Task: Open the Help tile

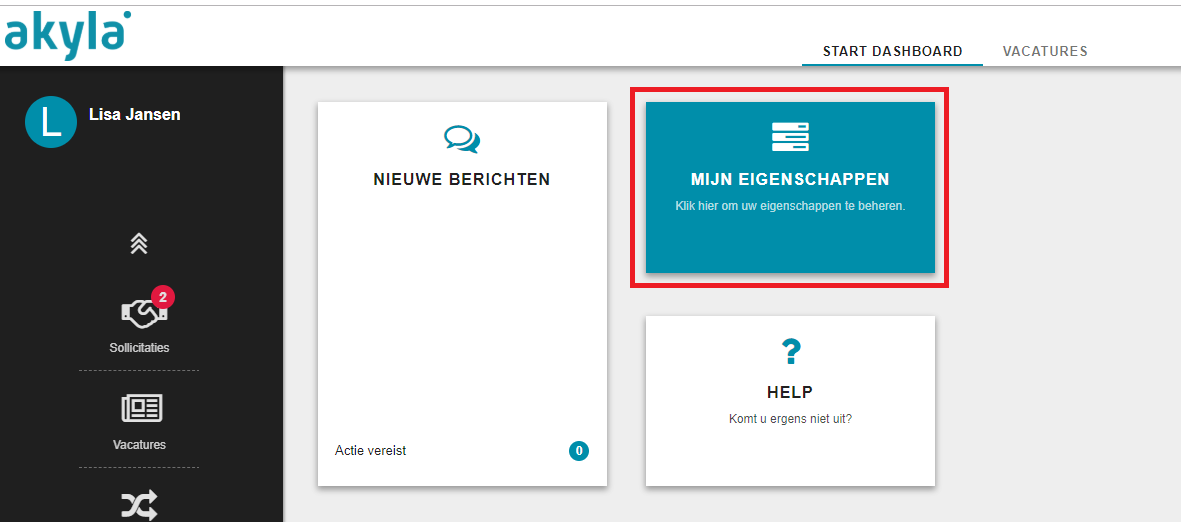Action: coord(790,401)
